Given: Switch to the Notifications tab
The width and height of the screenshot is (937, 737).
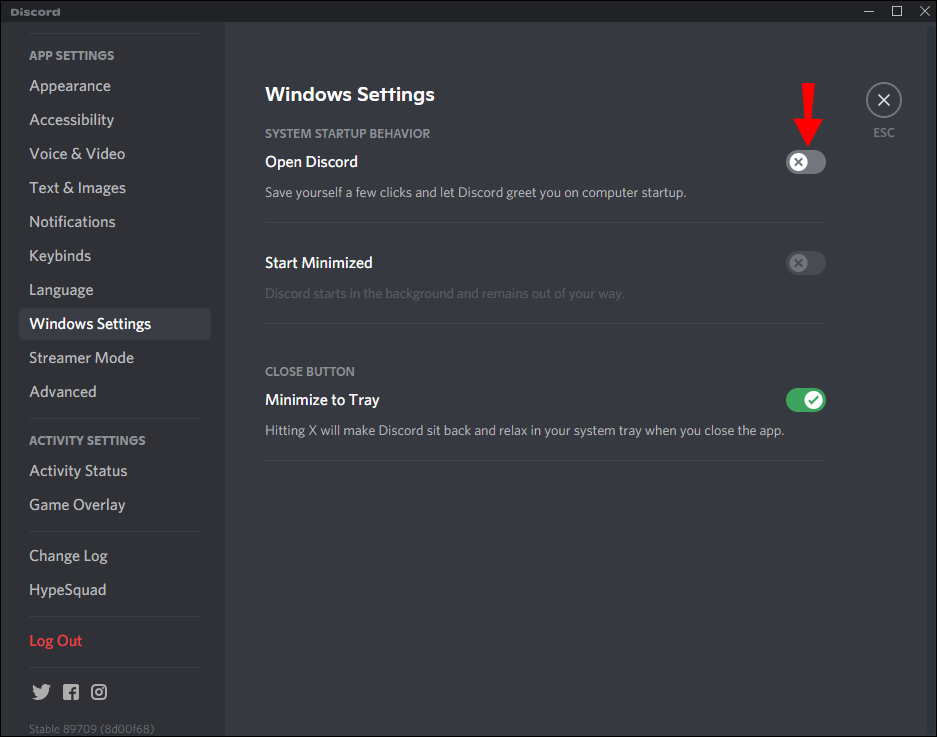Looking at the screenshot, I should click(x=72, y=222).
